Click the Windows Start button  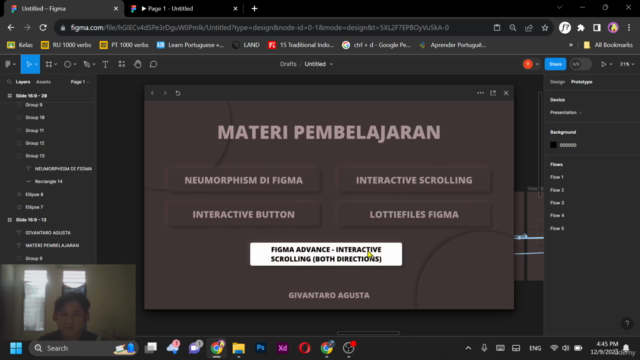pyautogui.click(x=16, y=348)
